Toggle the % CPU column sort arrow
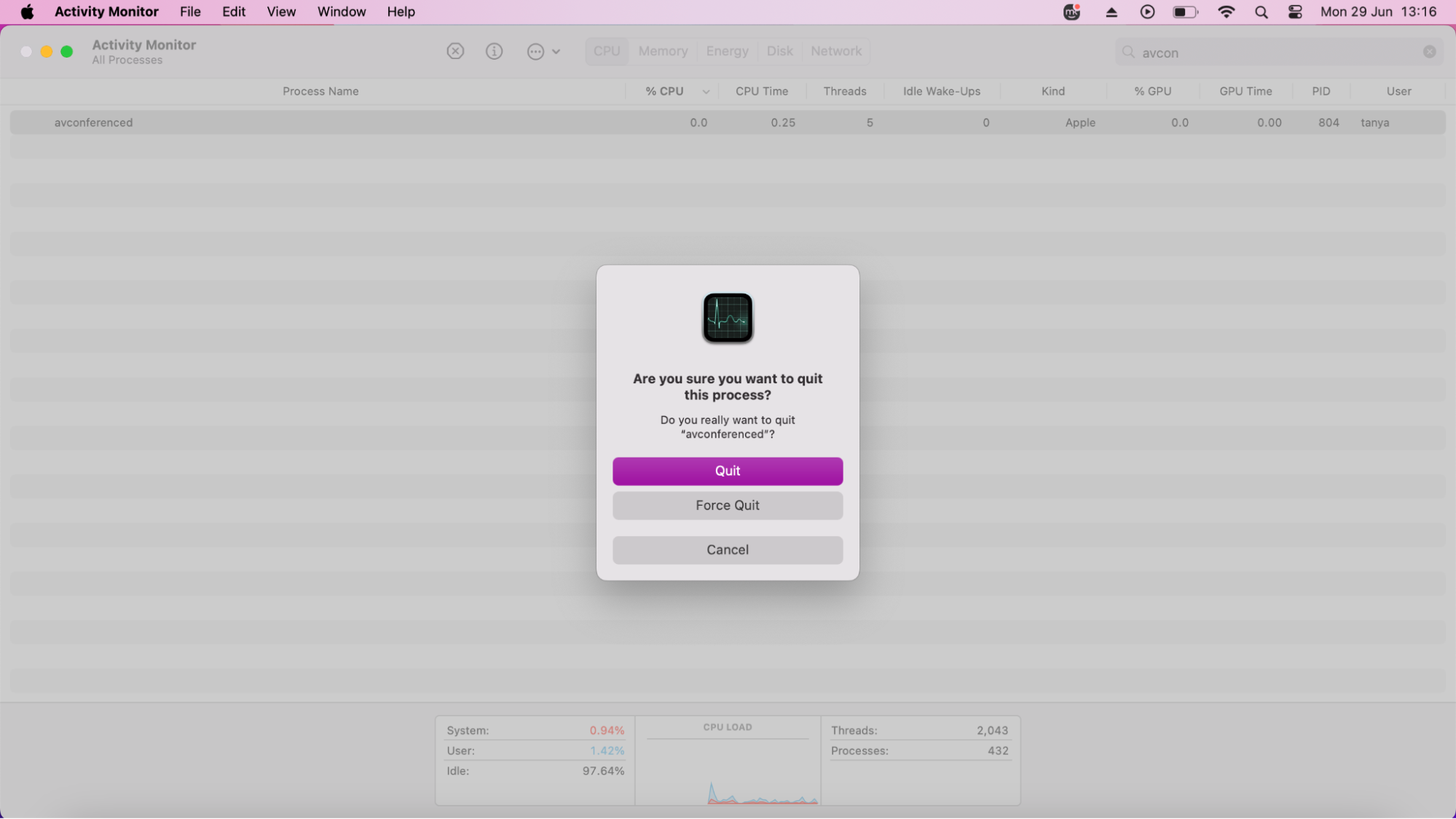Screen dimensions: 1456x819 click(706, 92)
